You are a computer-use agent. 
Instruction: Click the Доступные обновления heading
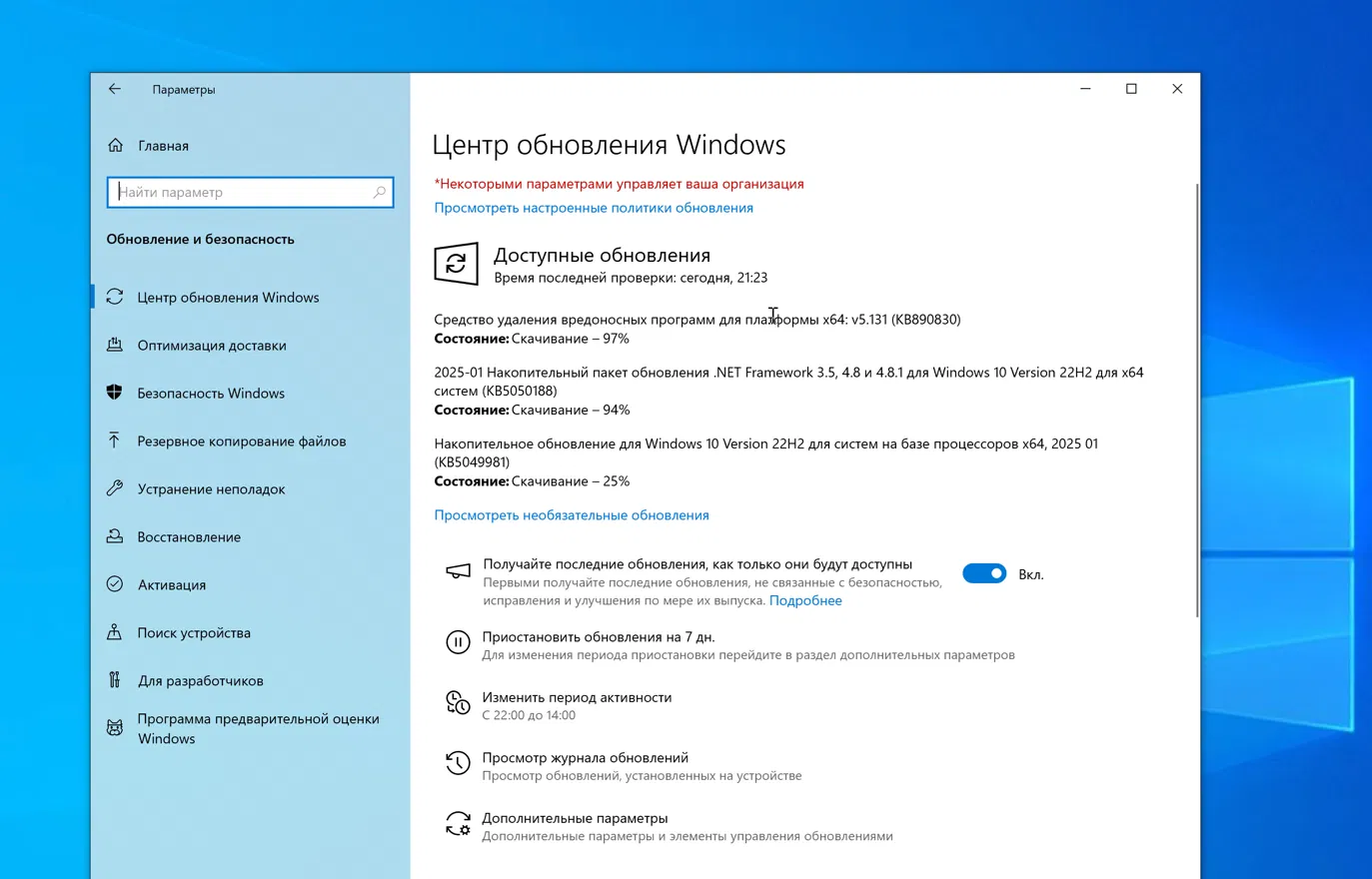(x=602, y=255)
